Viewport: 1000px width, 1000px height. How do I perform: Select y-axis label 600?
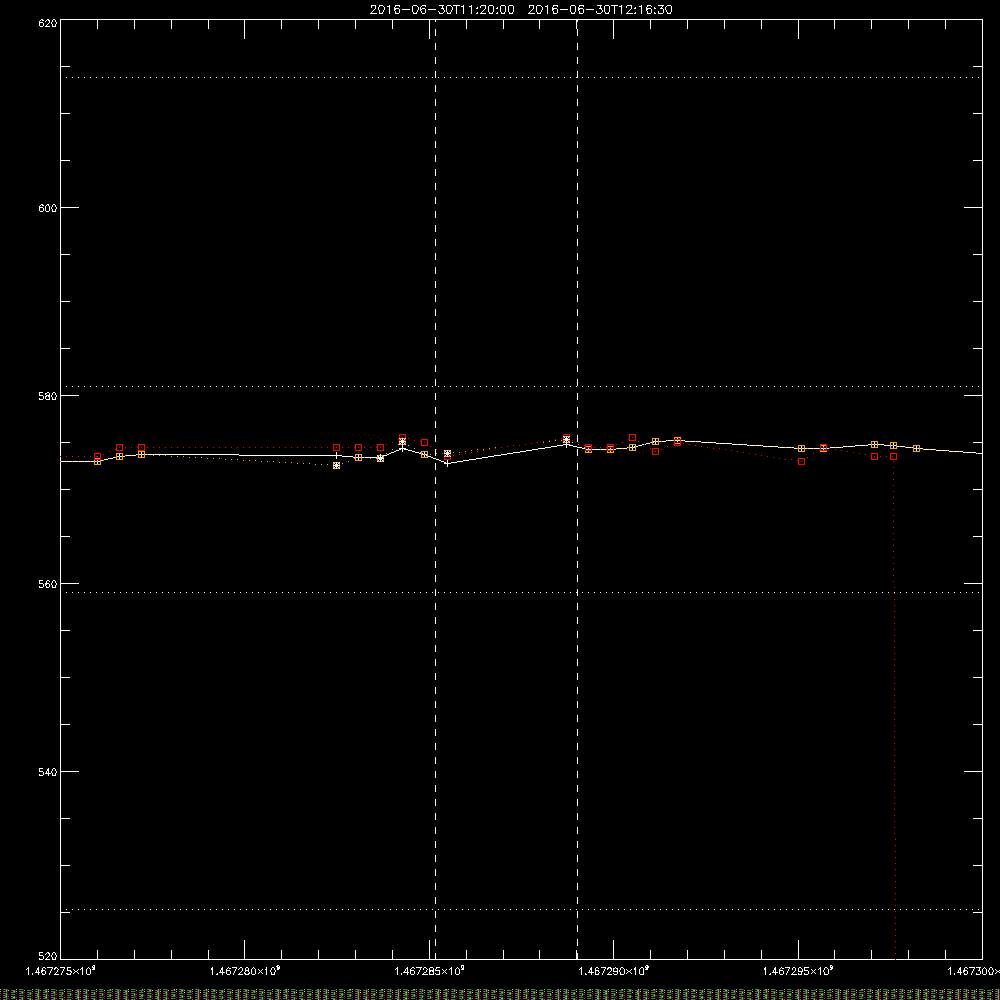coord(48,208)
